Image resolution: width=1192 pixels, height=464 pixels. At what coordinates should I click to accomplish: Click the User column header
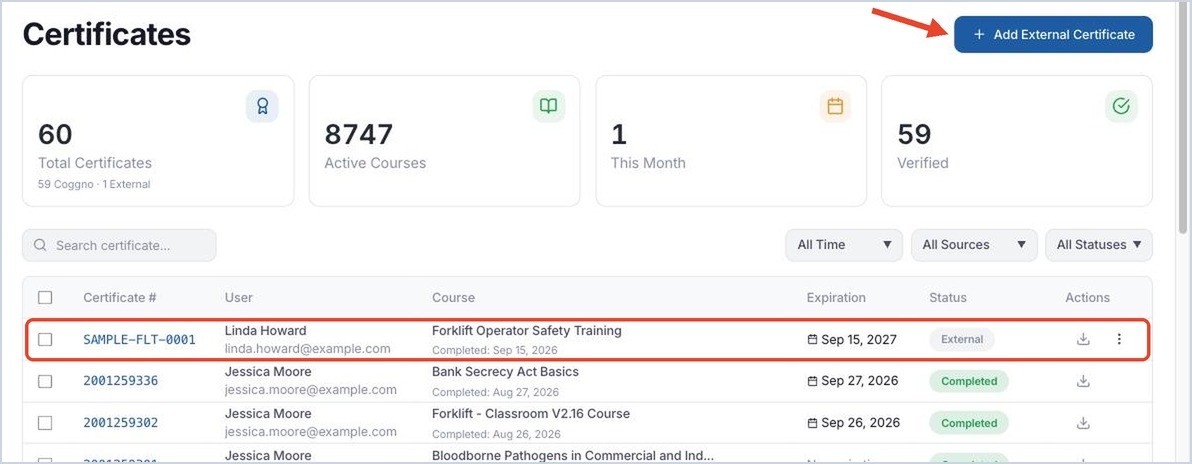[x=239, y=297]
